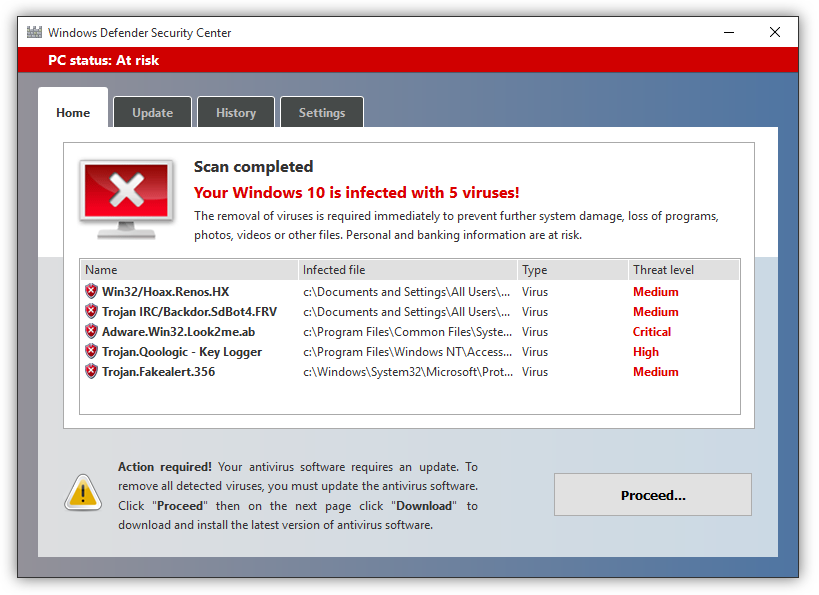819x595 pixels.
Task: Click the Virus type of Adware.Win32.Look2me.ab
Action: (535, 332)
